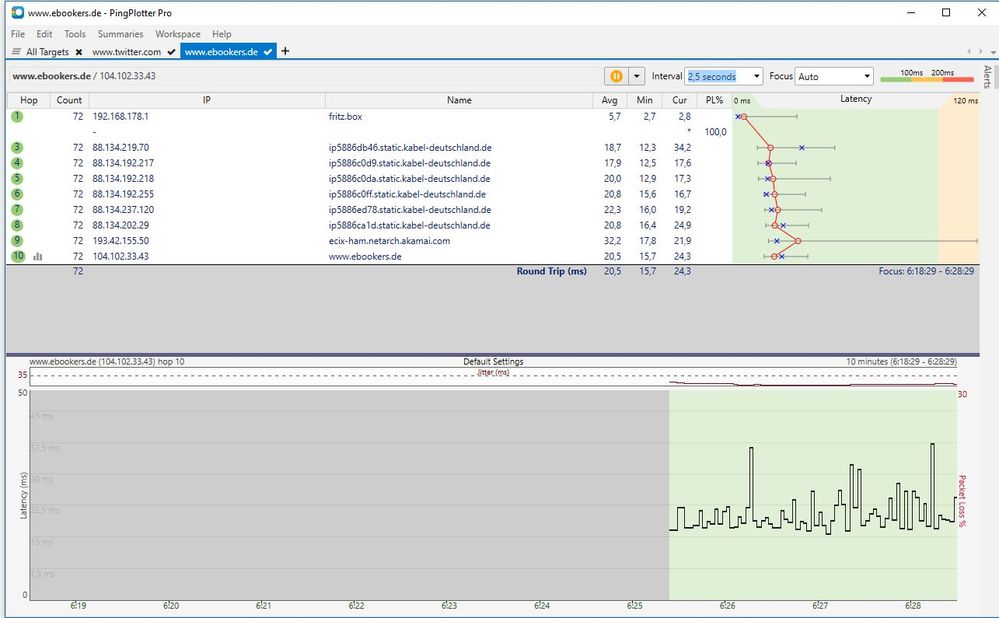999x618 pixels.
Task: Select the ecix-ham.netarch.akamai.com hop row
Action: point(389,241)
